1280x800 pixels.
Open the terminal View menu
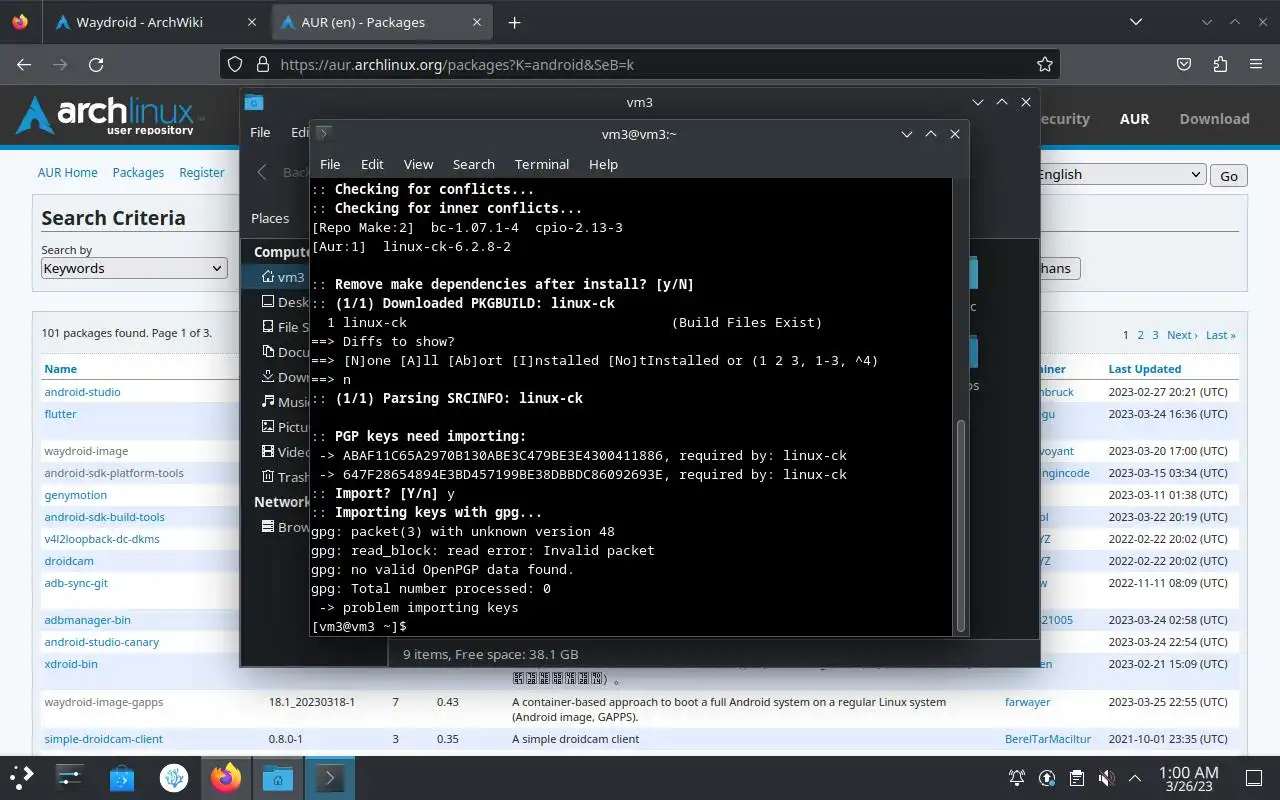coord(418,164)
